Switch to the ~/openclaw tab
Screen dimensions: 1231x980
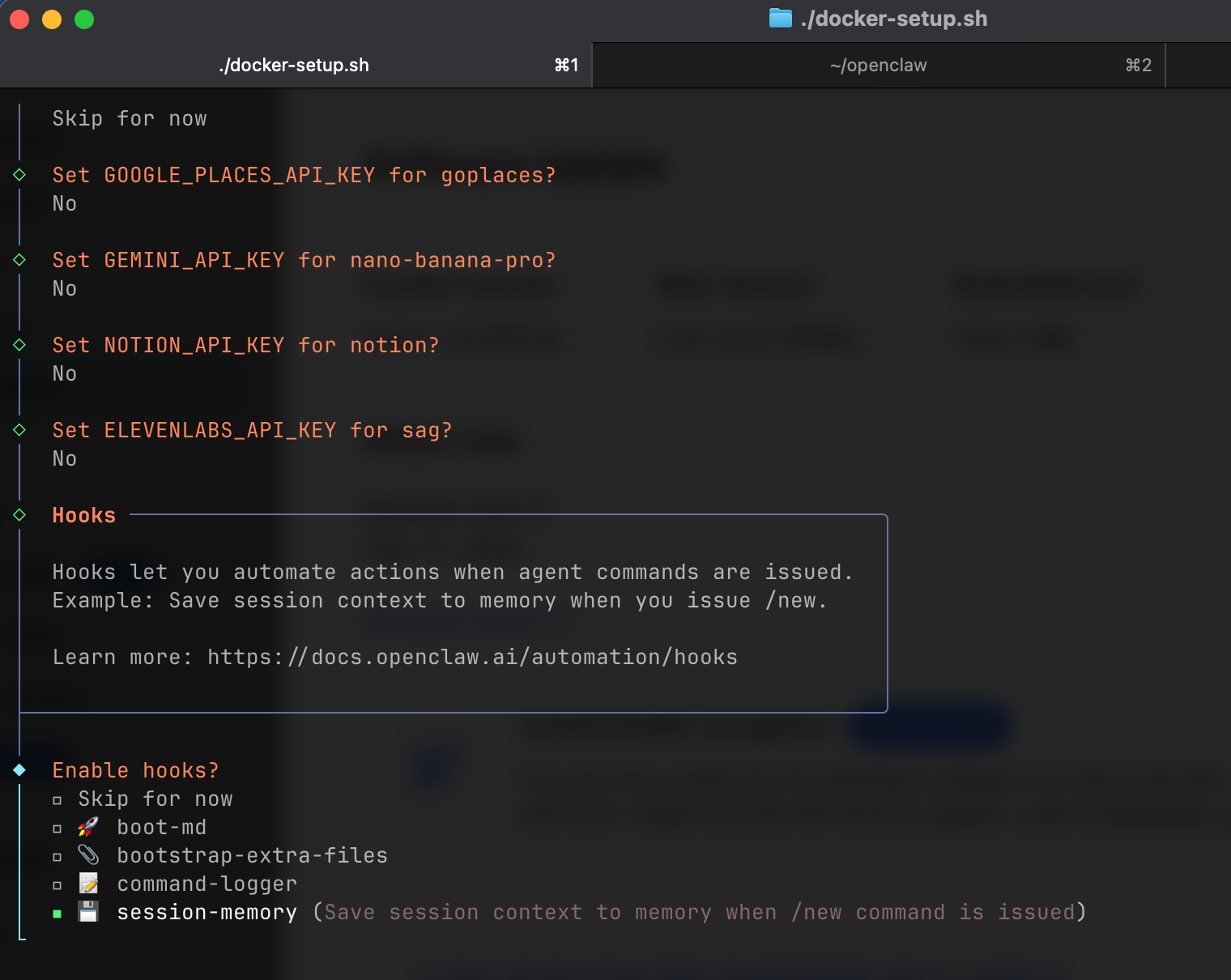878,66
